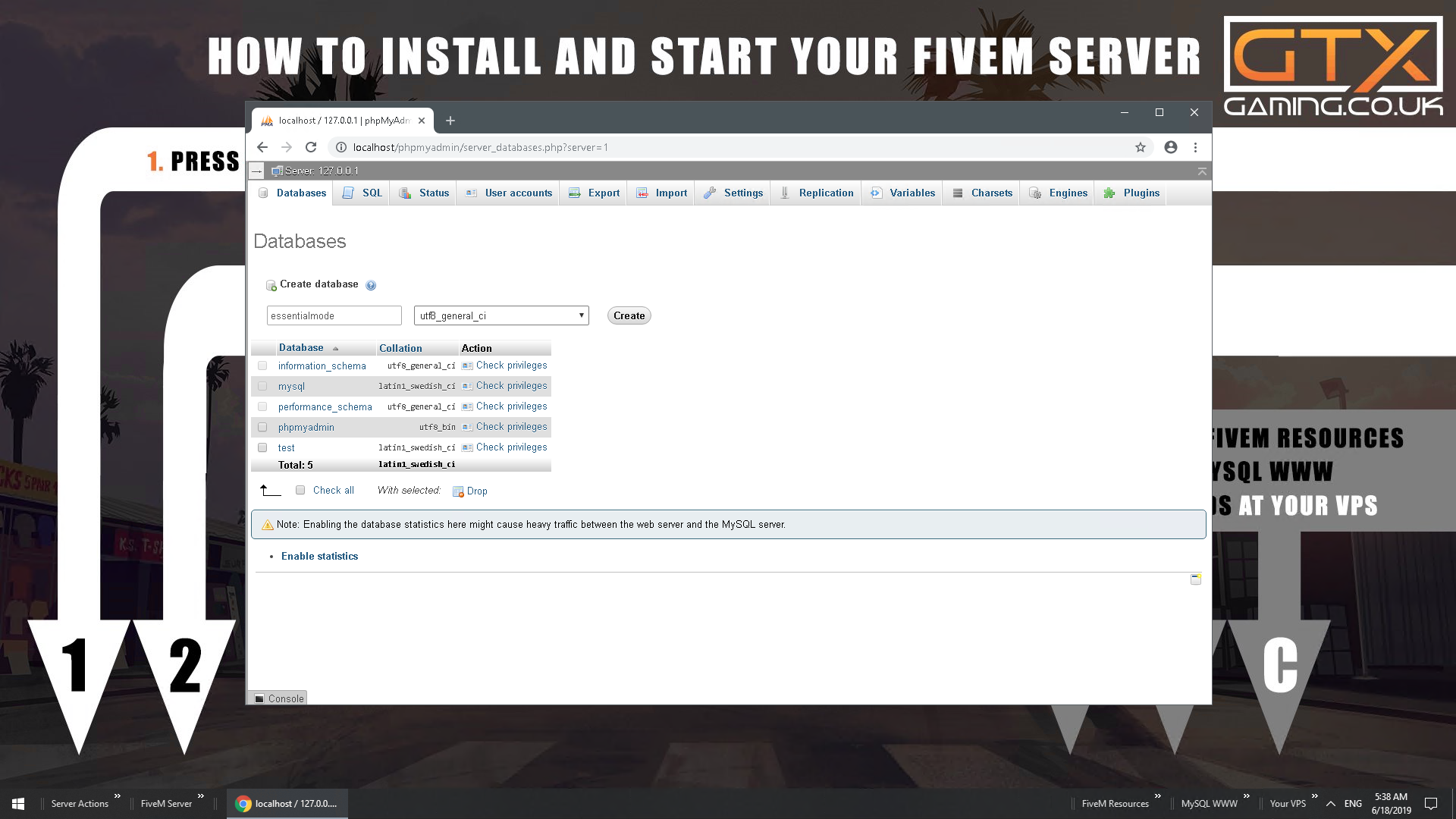
Task: Click the Chrome taskbar button
Action: pos(287,804)
